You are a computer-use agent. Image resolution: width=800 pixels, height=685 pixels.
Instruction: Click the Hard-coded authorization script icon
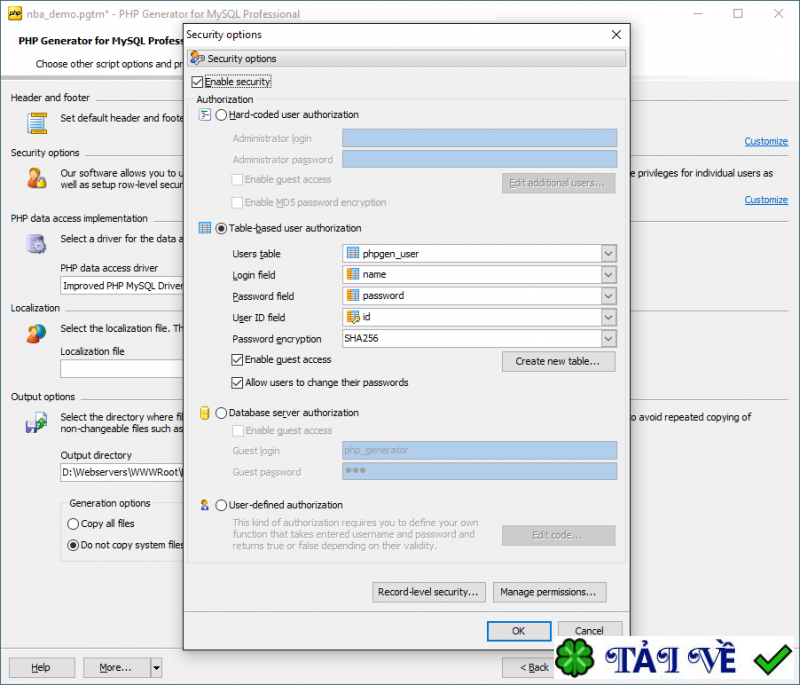pos(205,115)
